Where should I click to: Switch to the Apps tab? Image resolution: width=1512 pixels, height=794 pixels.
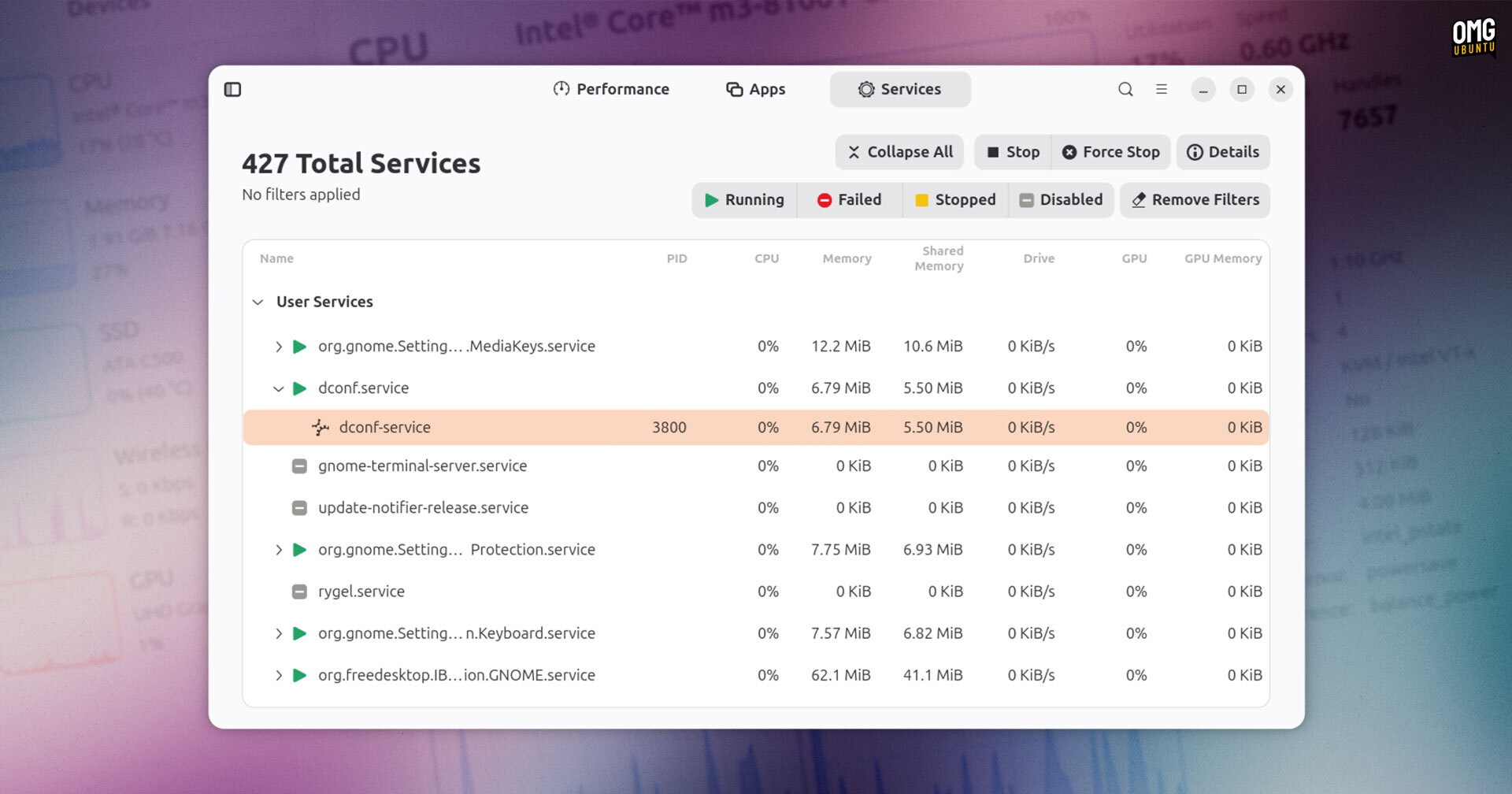(x=756, y=90)
